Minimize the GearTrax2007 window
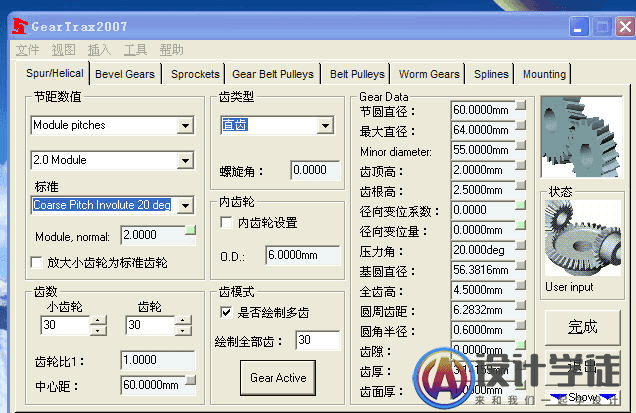 579,28
